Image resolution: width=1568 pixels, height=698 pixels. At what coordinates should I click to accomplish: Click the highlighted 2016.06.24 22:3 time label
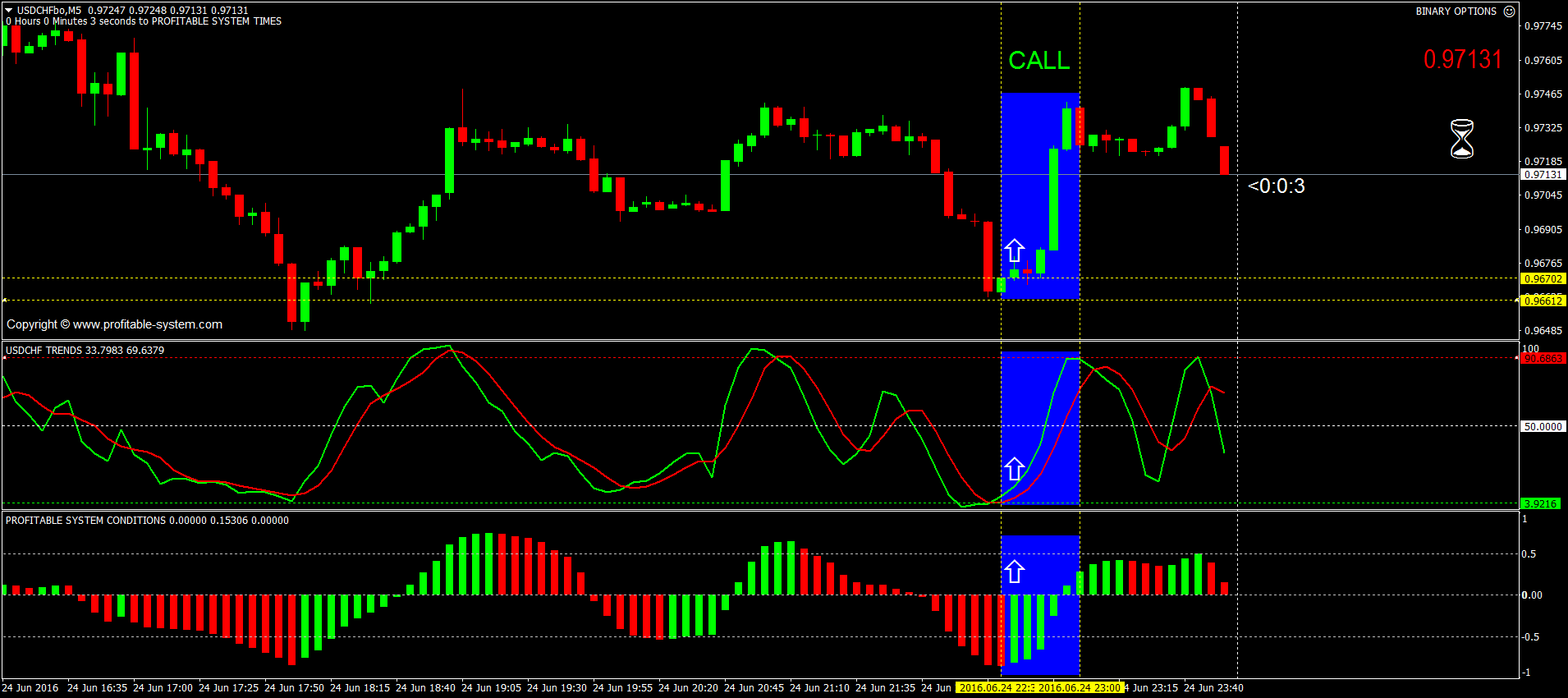[x=997, y=688]
